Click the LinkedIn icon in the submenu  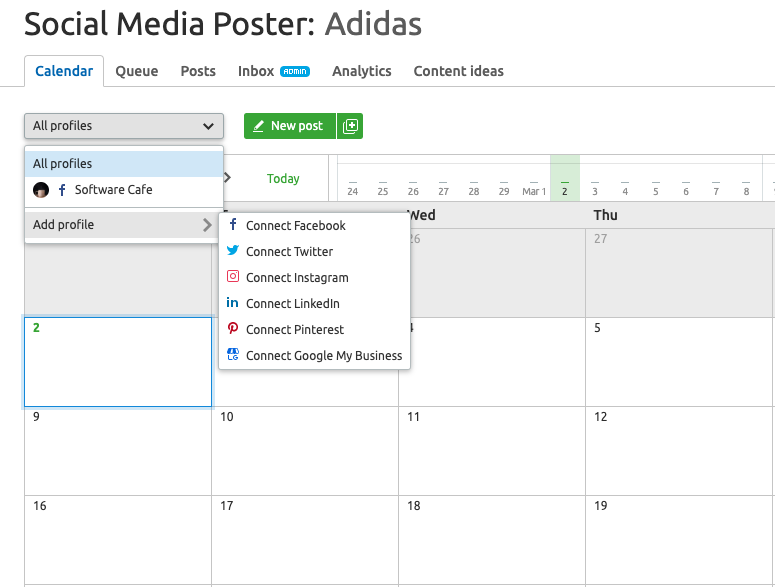(x=233, y=303)
